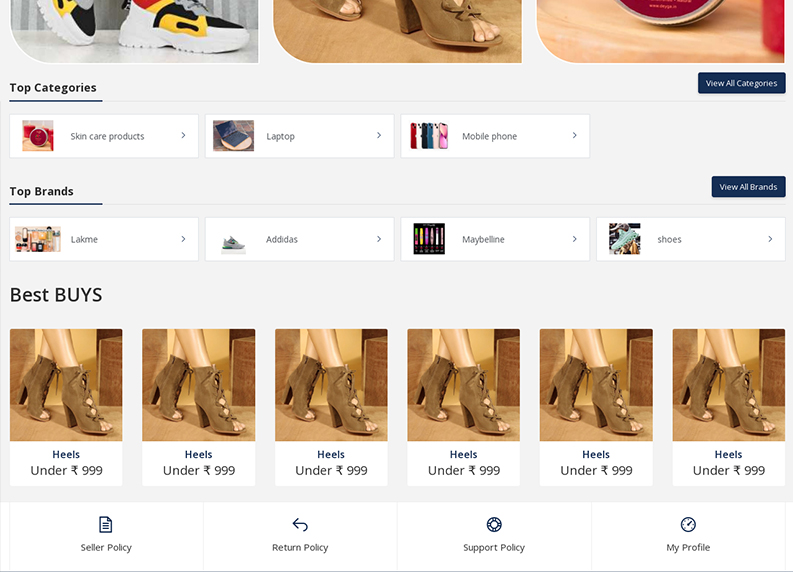Viewport: 793px width, 572px height.
Task: Expand the Laptop category chevron arrow
Action: tap(379, 136)
